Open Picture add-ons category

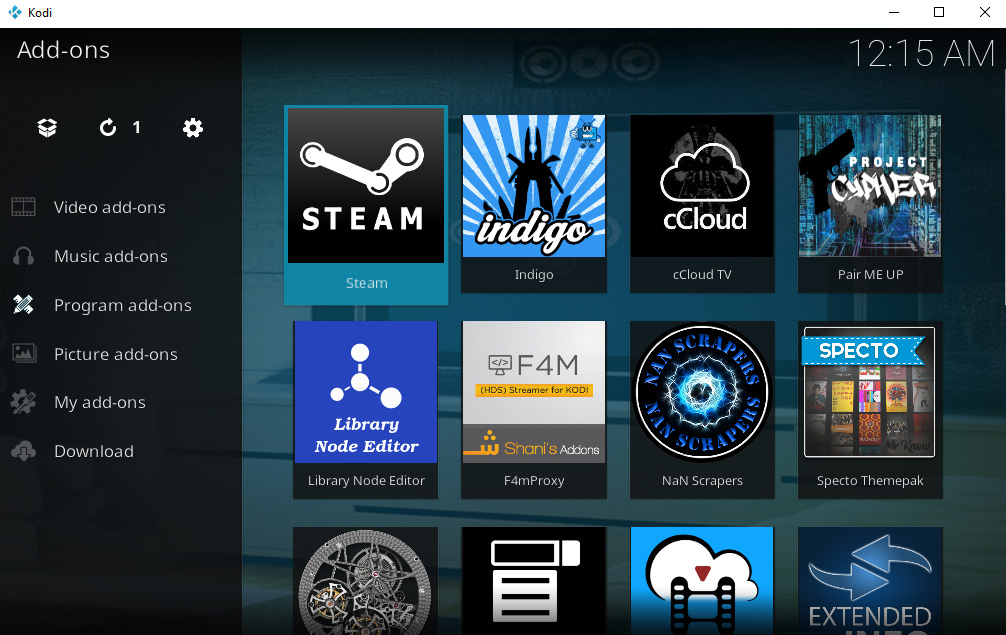(115, 354)
